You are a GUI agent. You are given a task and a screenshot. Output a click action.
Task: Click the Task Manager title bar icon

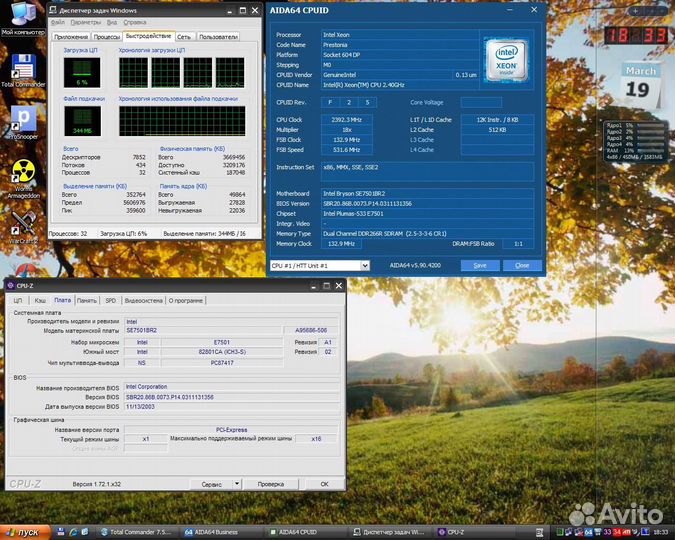pyautogui.click(x=53, y=10)
